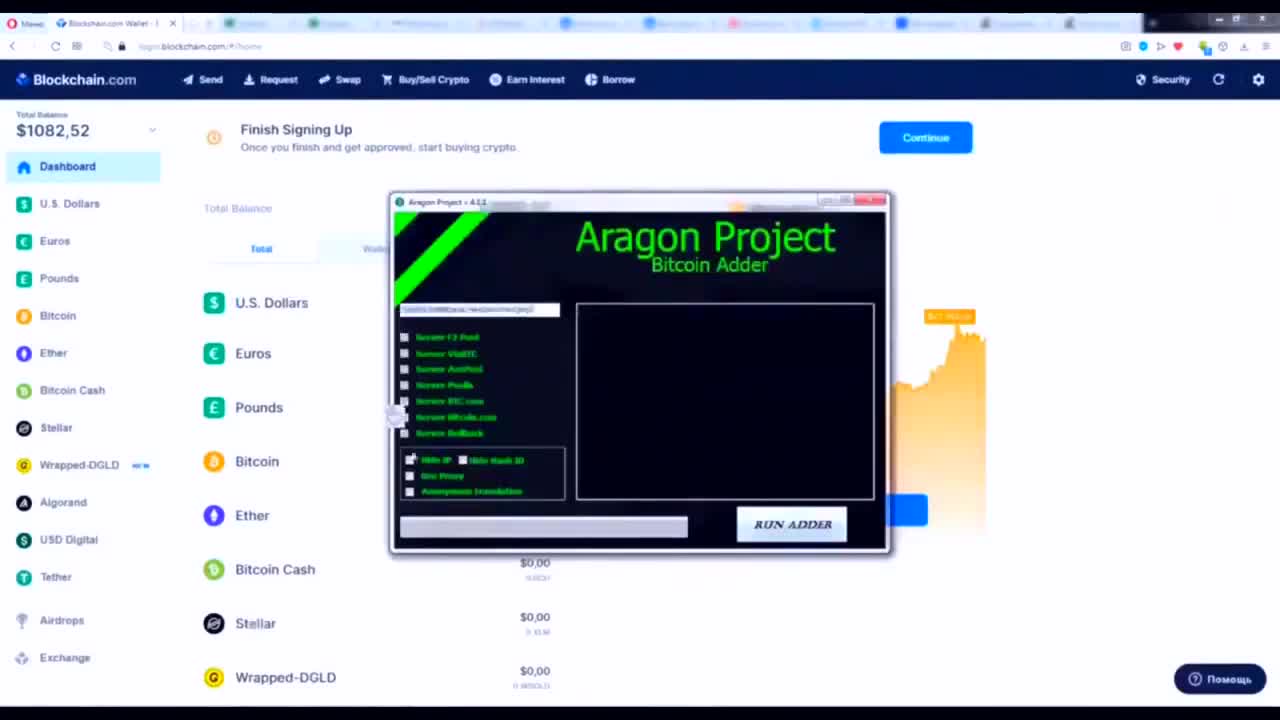Select Pounds in the left sidebar
1280x720 pixels.
pos(48,279)
